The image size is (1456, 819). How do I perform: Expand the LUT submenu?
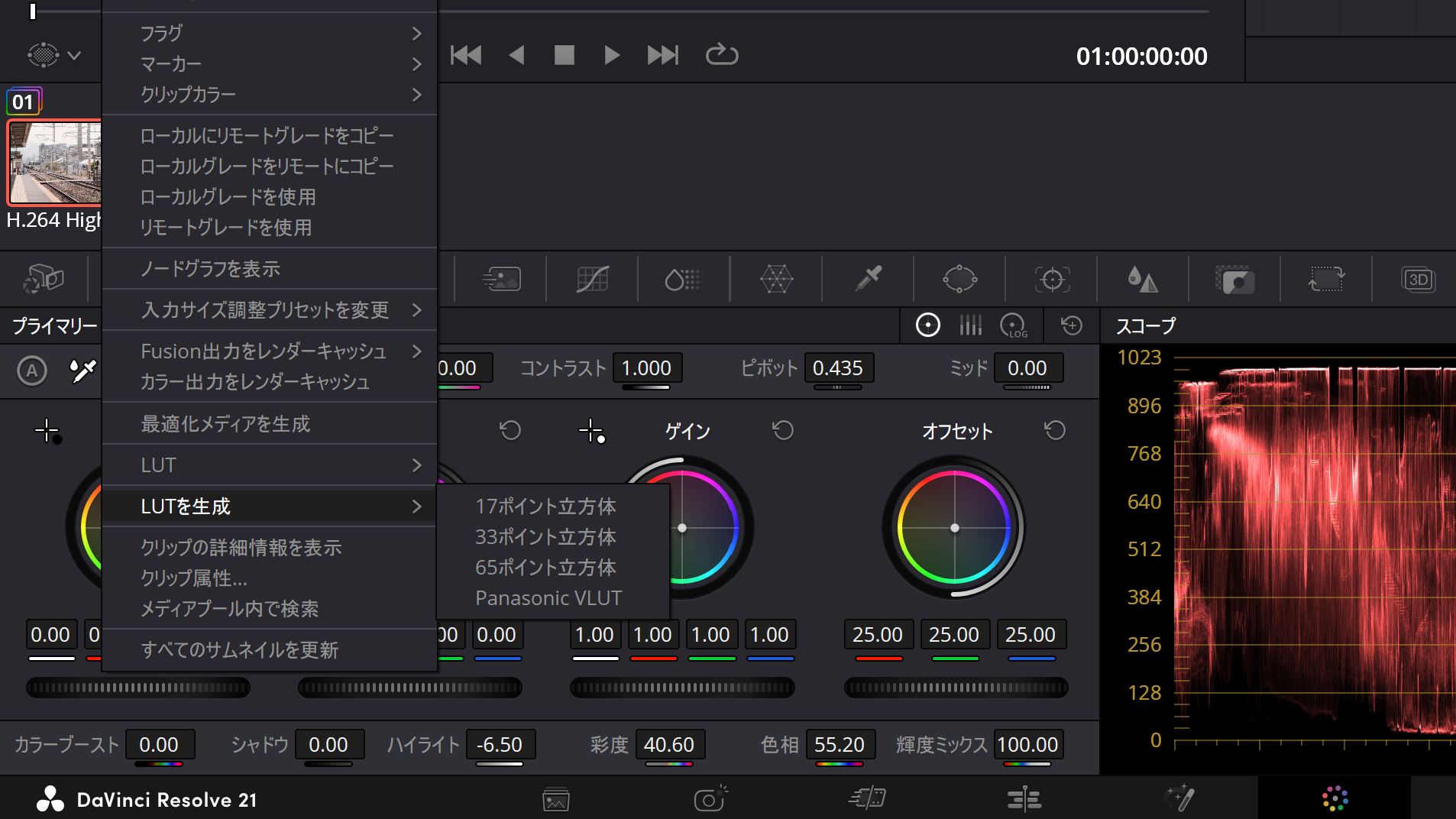tap(269, 465)
